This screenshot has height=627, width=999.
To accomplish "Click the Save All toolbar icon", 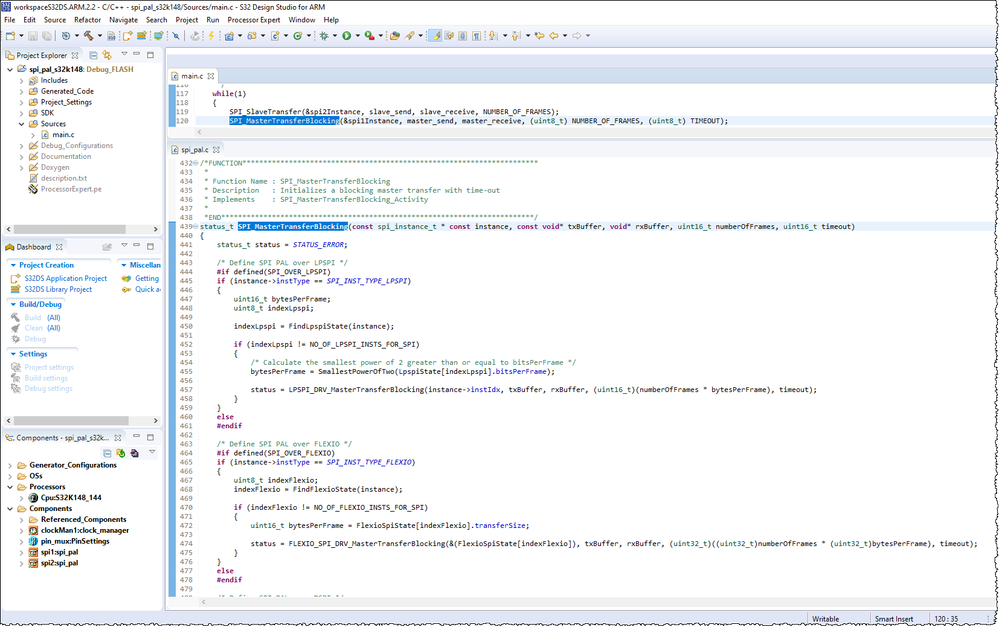I will (x=47, y=36).
